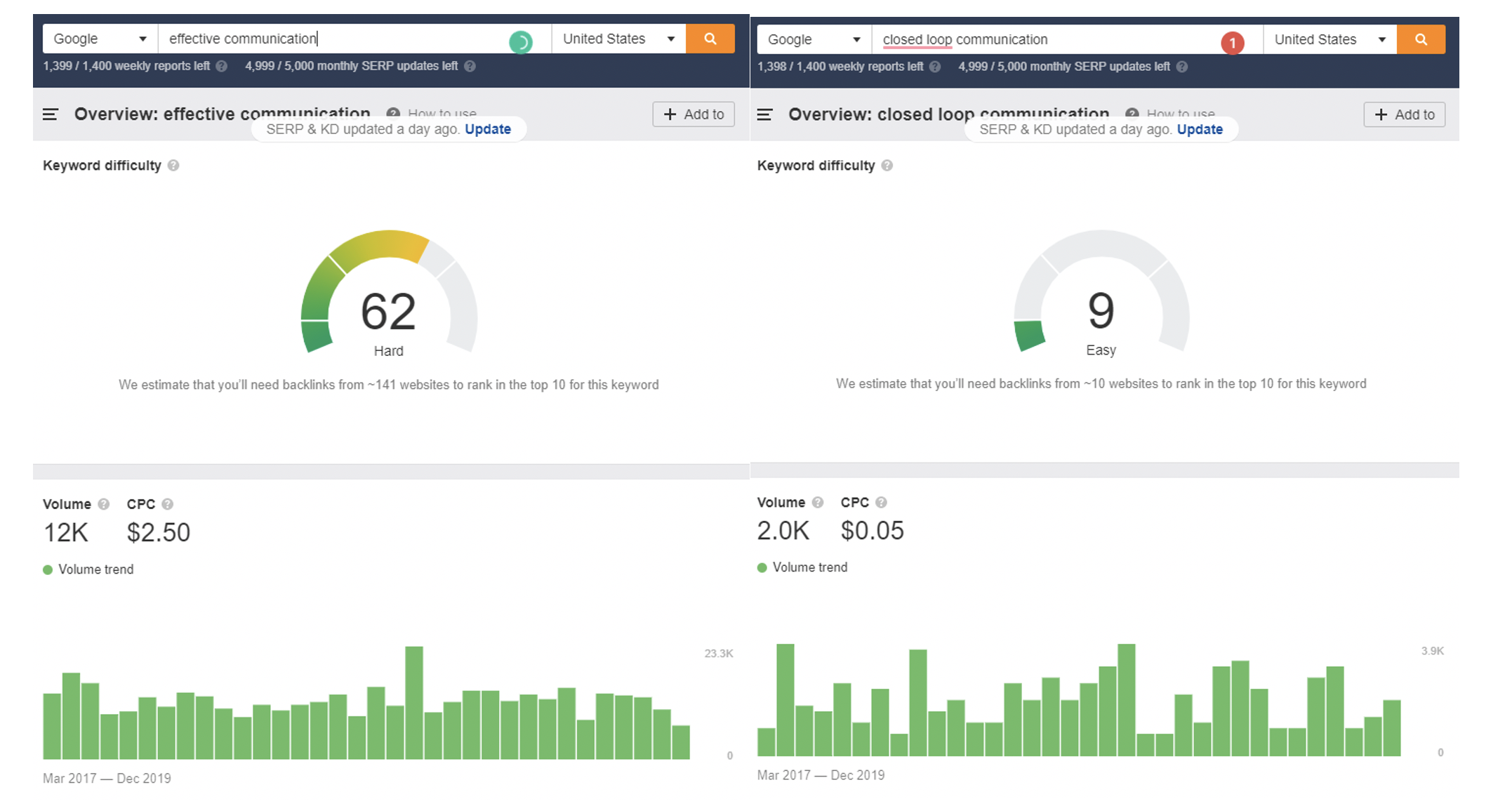This screenshot has height=806, width=1512.
Task: Select the Google dropdown right panel
Action: click(812, 39)
